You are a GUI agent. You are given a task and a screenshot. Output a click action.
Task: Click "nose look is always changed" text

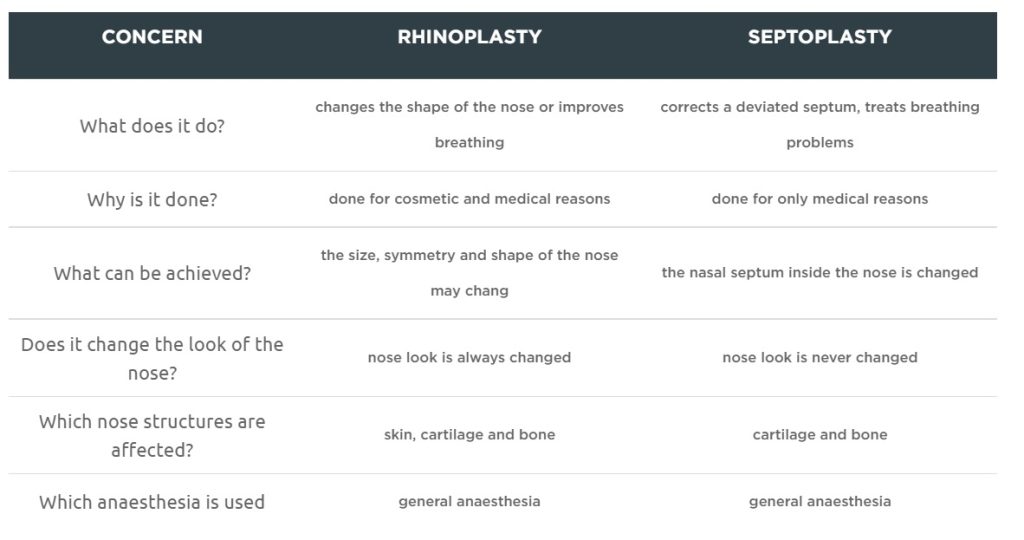469,357
